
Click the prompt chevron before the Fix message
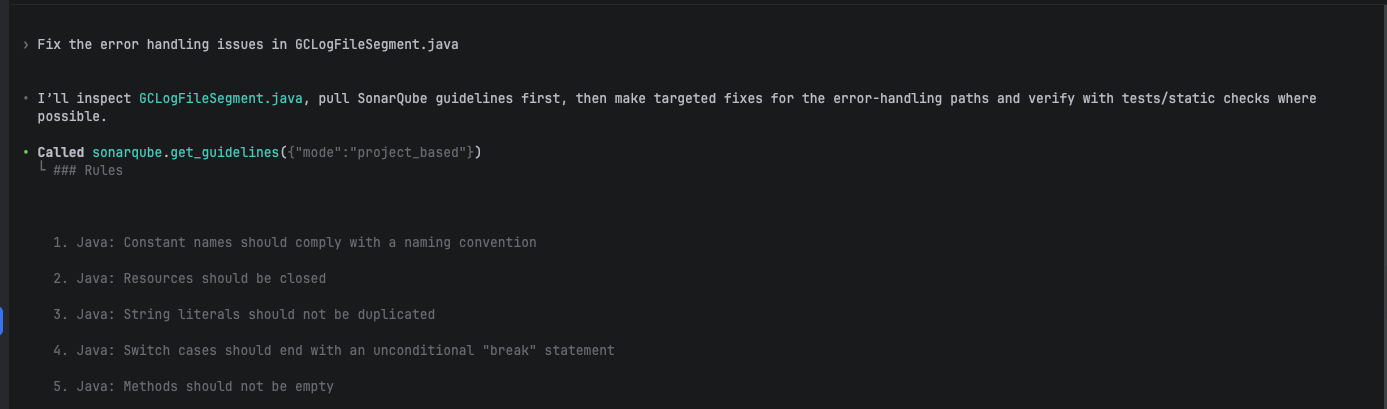point(25,45)
